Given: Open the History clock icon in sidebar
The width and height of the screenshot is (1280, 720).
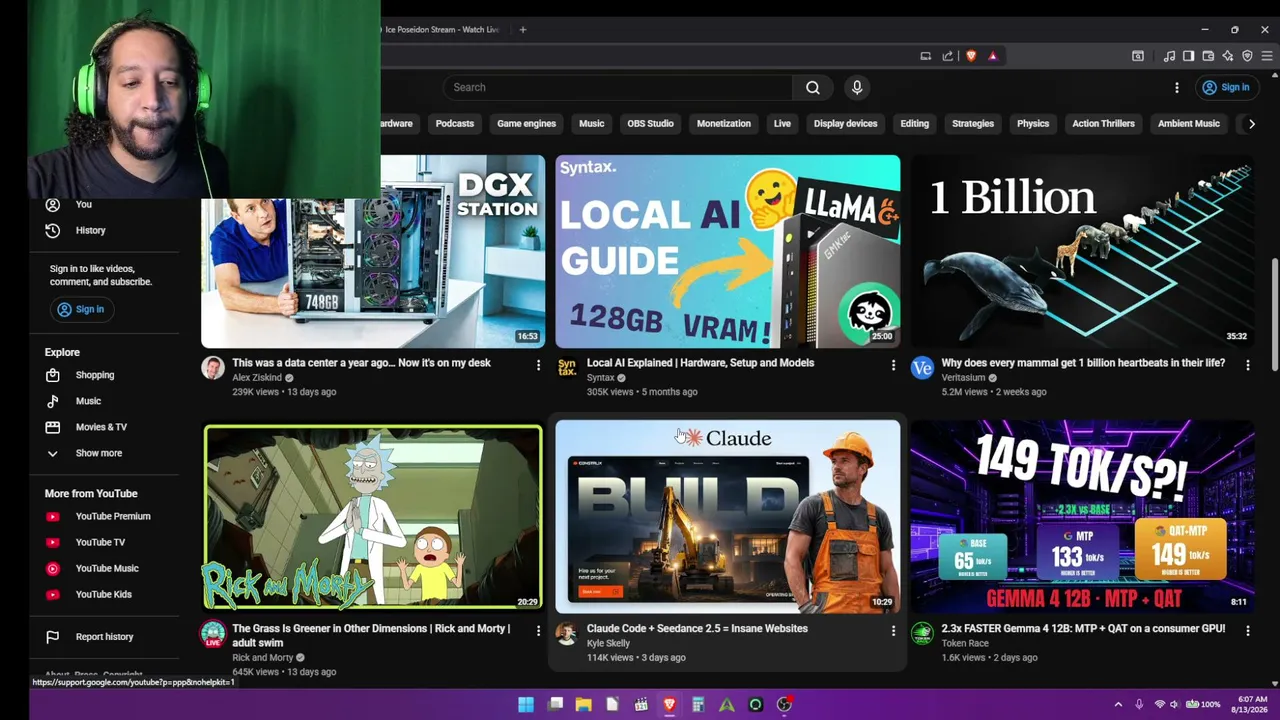Looking at the screenshot, I should point(53,230).
